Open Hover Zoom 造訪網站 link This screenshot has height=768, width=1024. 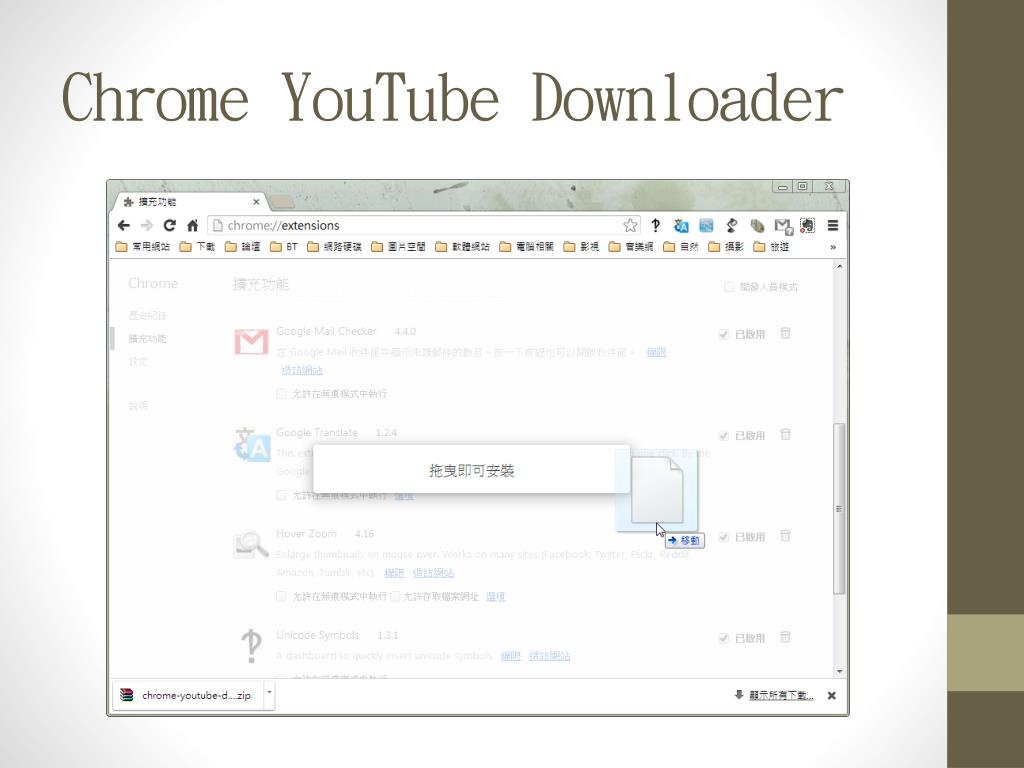(434, 573)
